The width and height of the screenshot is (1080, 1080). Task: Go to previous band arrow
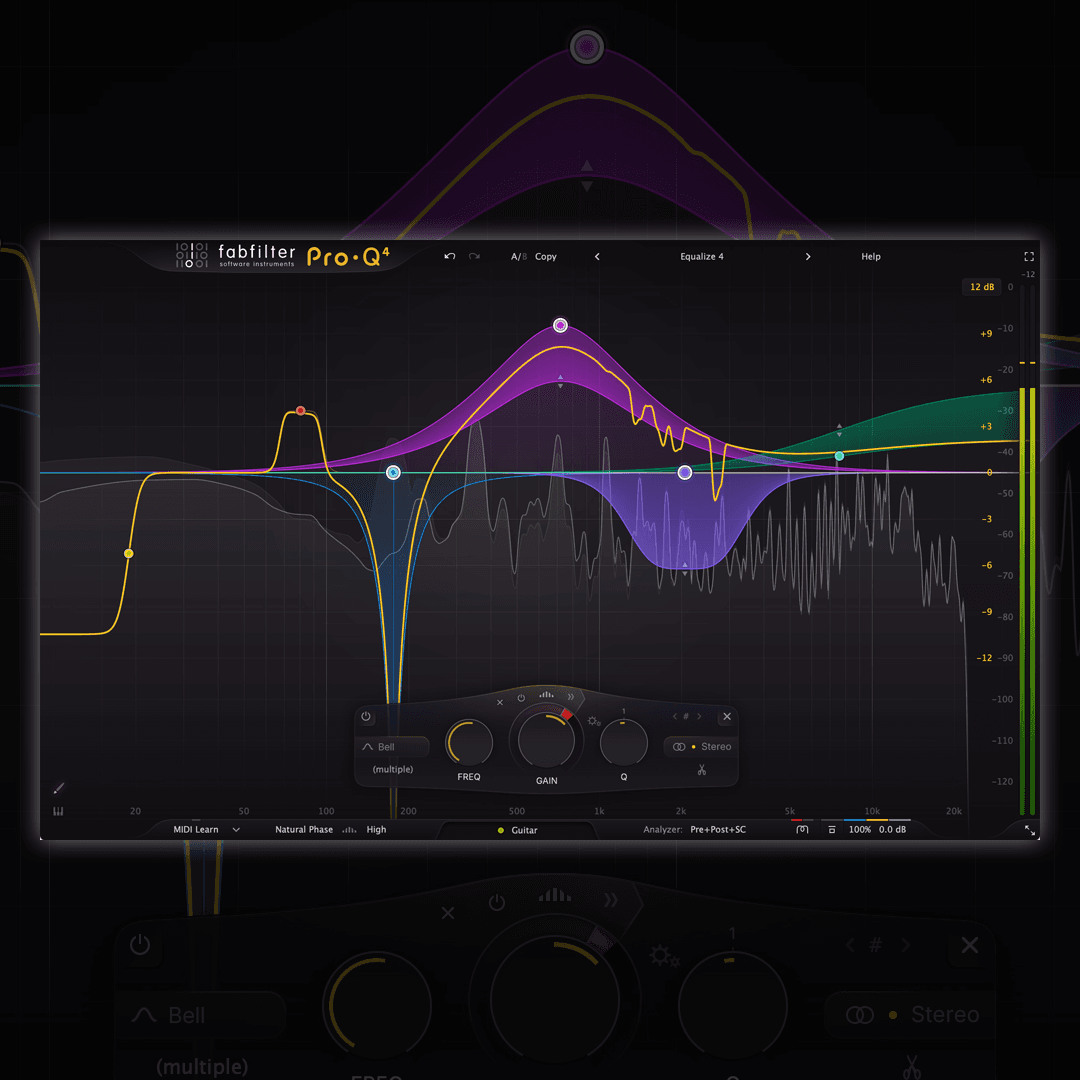coord(674,716)
